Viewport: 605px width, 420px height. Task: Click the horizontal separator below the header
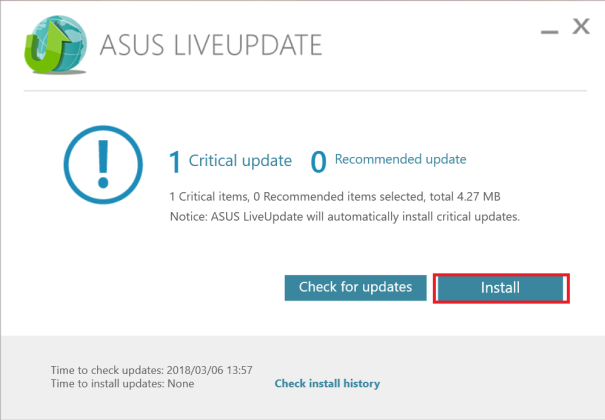click(x=305, y=91)
